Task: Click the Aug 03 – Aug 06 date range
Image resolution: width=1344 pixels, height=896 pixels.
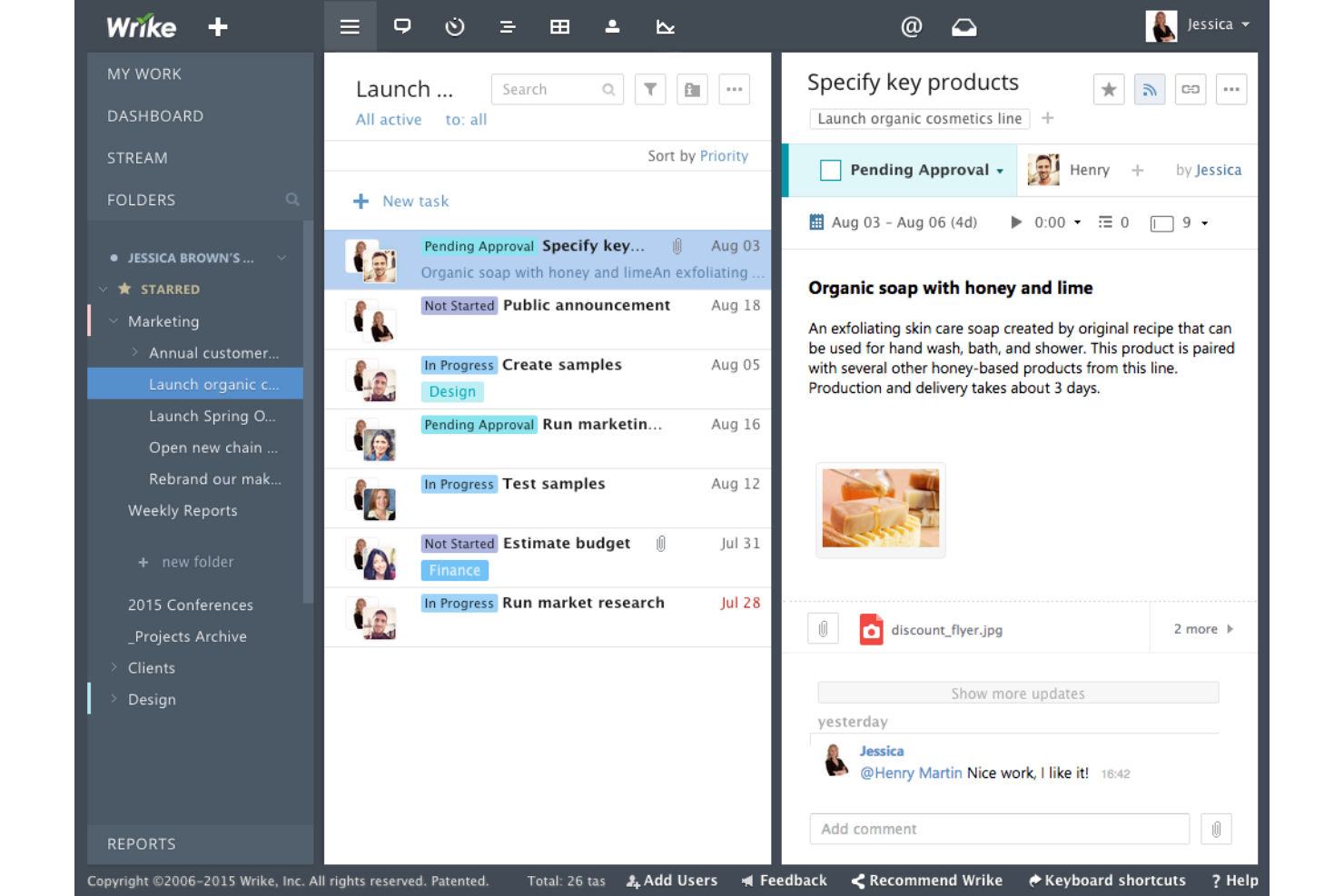Action: pos(904,222)
